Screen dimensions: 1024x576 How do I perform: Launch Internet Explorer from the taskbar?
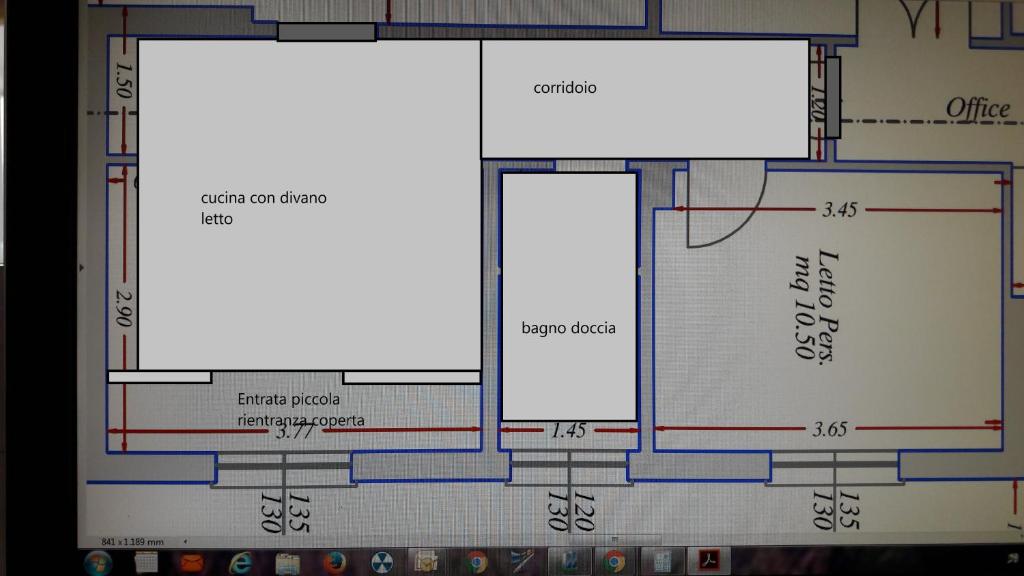(x=241, y=562)
